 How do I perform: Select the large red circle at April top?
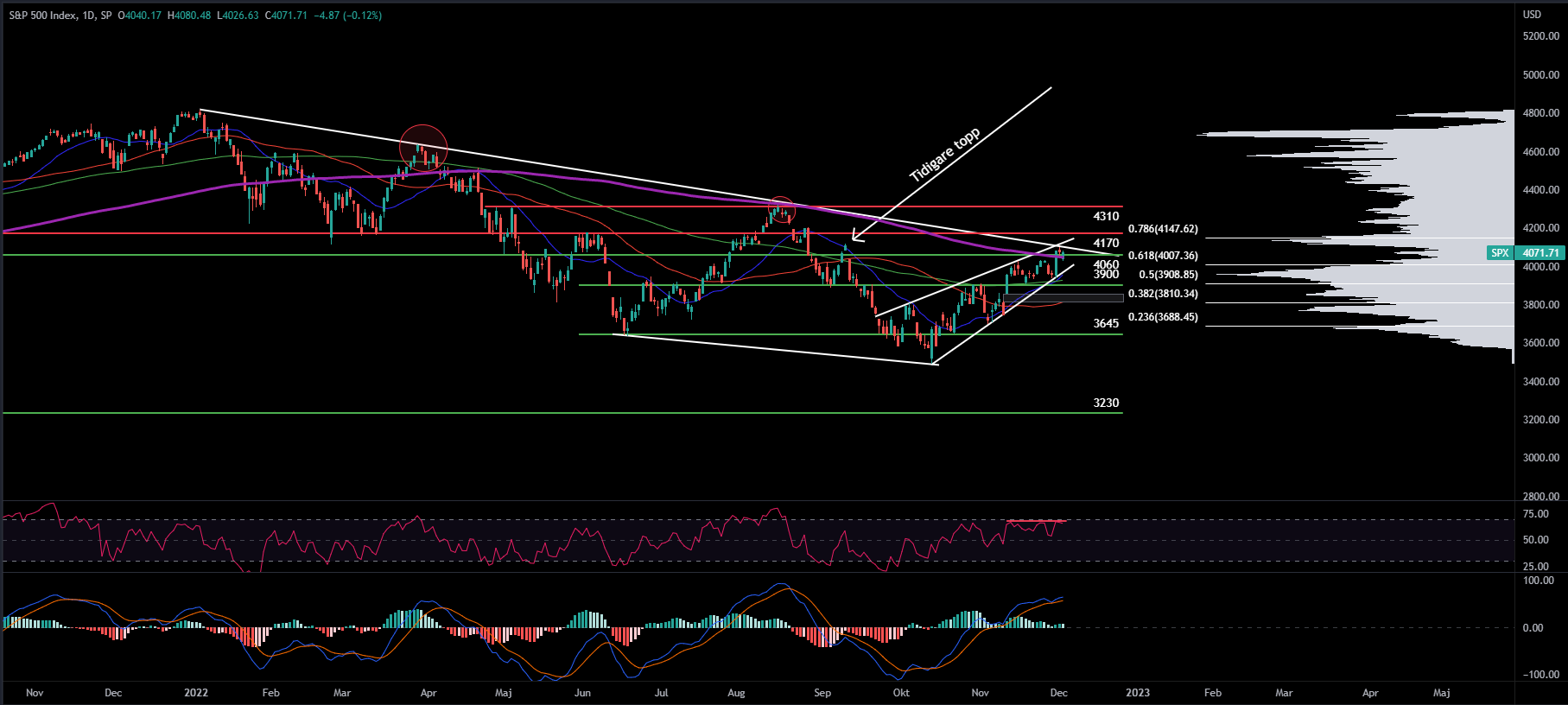[x=423, y=147]
